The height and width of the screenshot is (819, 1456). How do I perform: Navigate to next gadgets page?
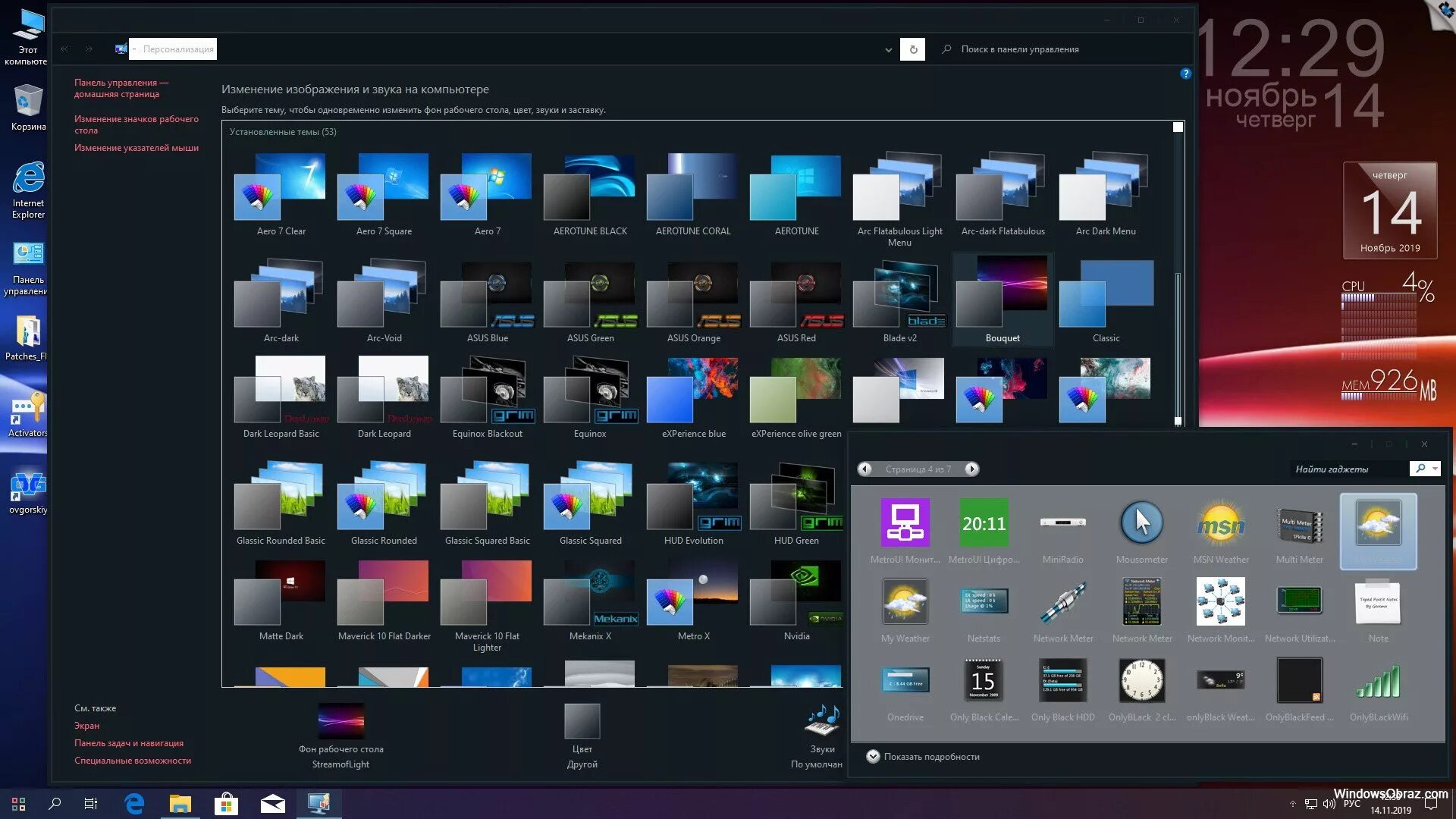pyautogui.click(x=971, y=469)
